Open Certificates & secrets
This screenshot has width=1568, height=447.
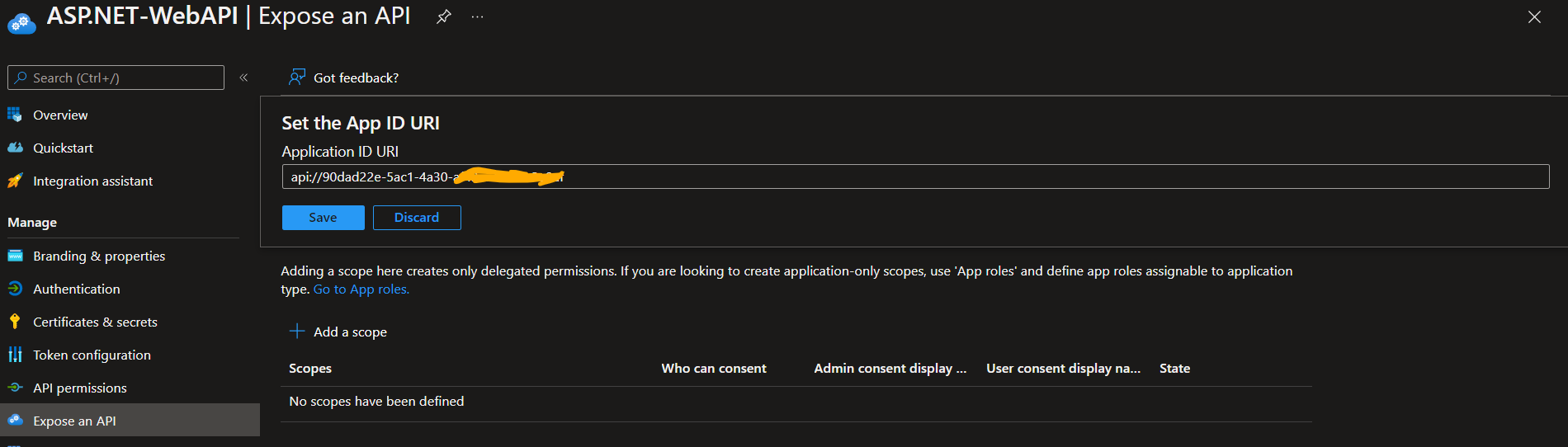(x=95, y=322)
